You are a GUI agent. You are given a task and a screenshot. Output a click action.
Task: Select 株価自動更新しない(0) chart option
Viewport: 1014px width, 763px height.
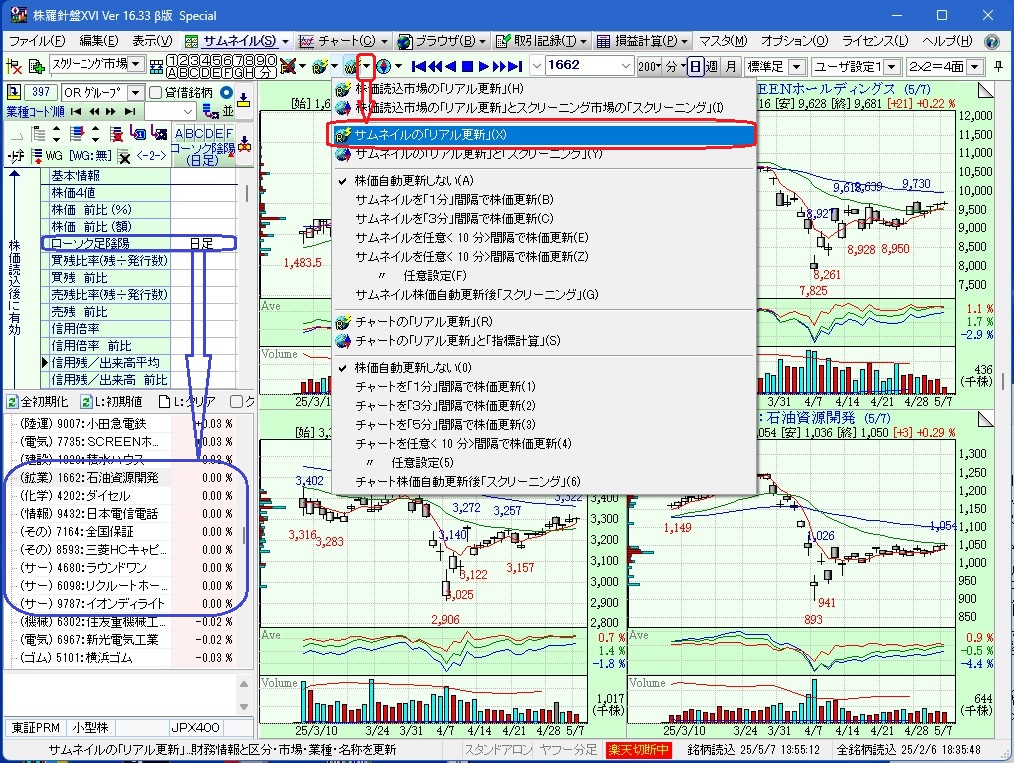click(x=413, y=368)
